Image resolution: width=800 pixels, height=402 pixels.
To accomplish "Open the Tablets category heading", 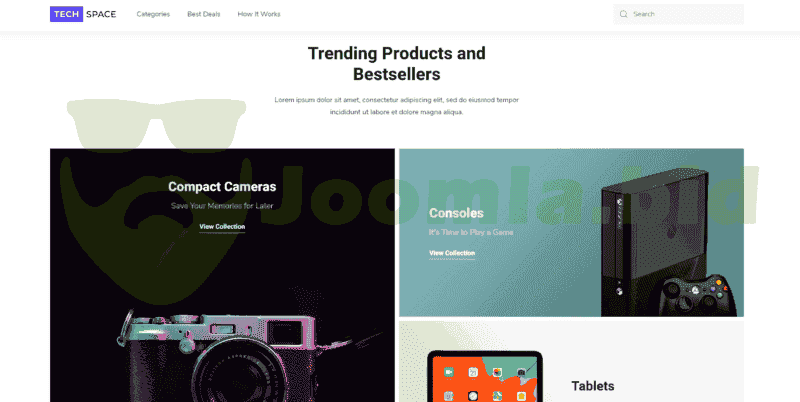I will [x=593, y=386].
